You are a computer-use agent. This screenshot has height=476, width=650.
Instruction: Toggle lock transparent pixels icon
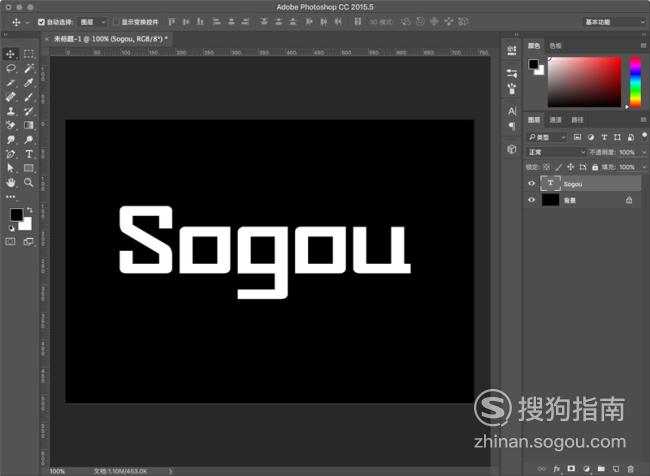click(546, 167)
